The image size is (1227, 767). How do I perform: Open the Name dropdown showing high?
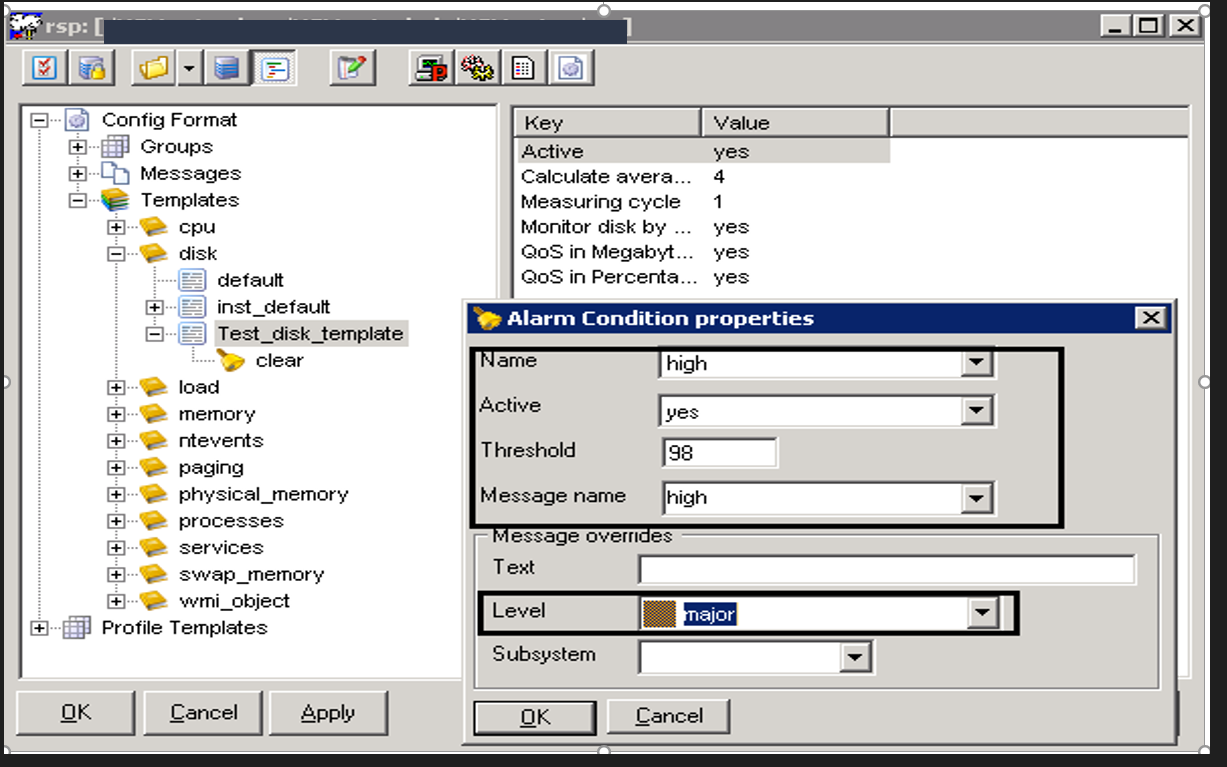click(976, 364)
